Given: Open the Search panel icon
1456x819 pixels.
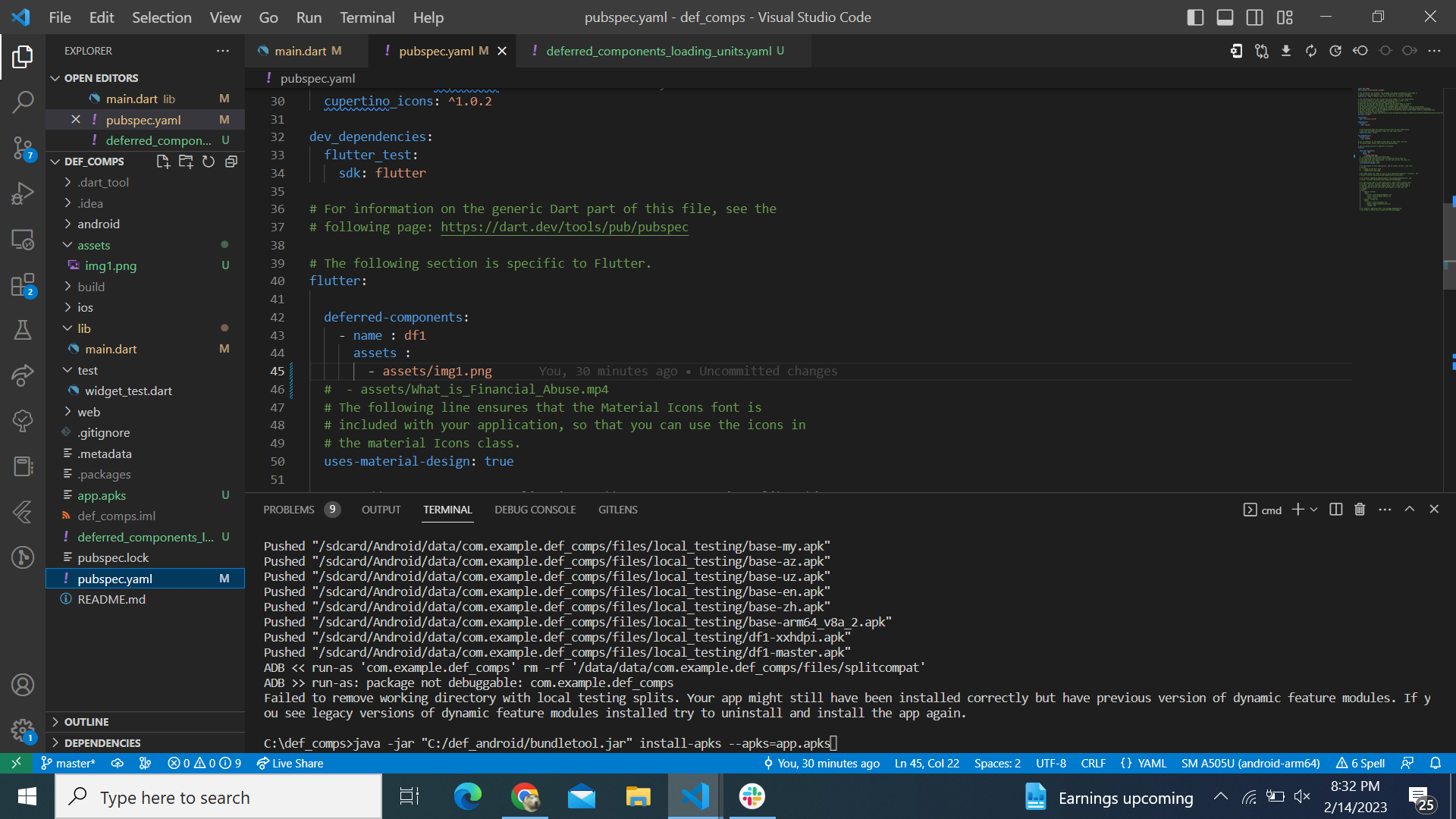Looking at the screenshot, I should pyautogui.click(x=23, y=101).
